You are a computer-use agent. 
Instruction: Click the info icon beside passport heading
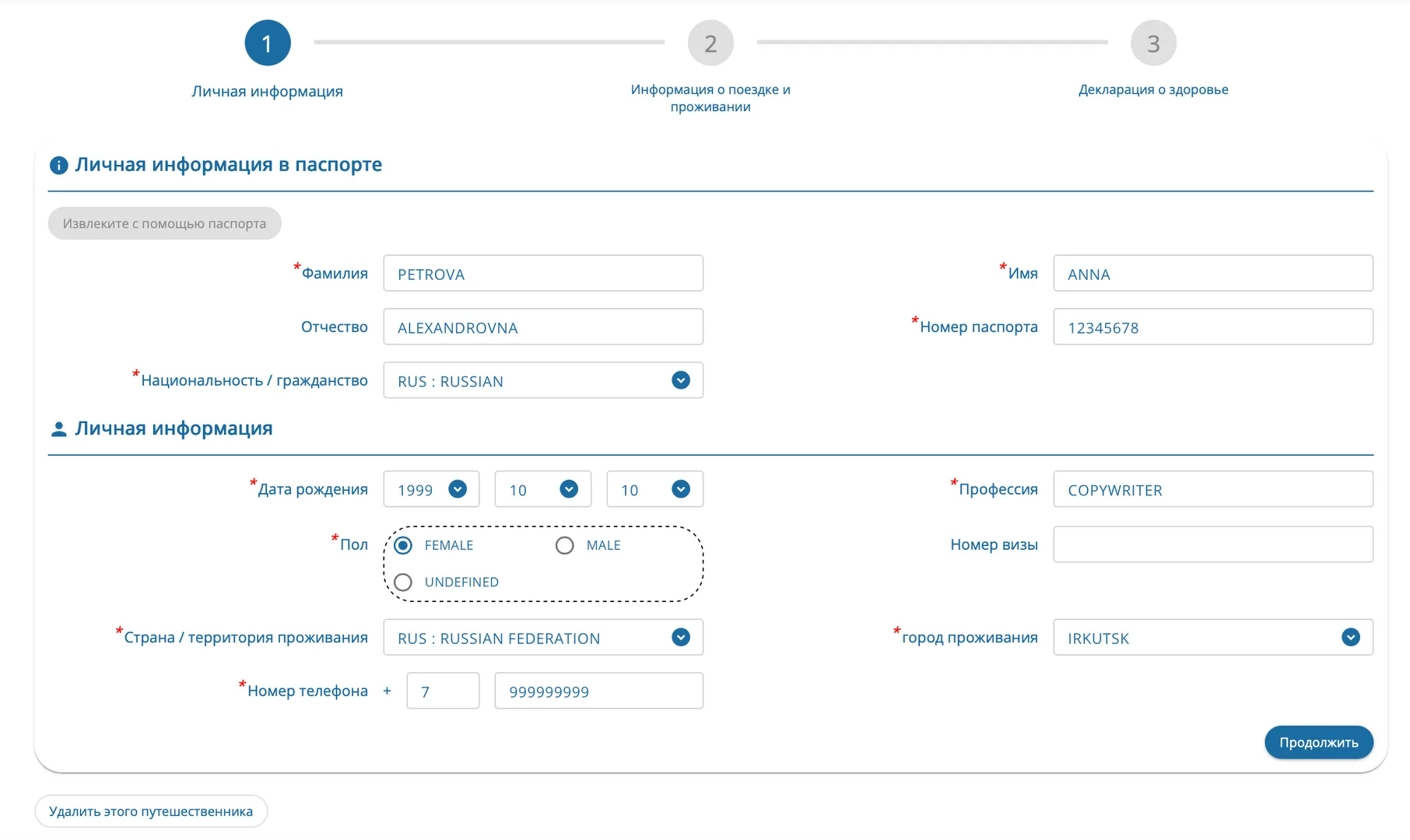click(x=58, y=165)
